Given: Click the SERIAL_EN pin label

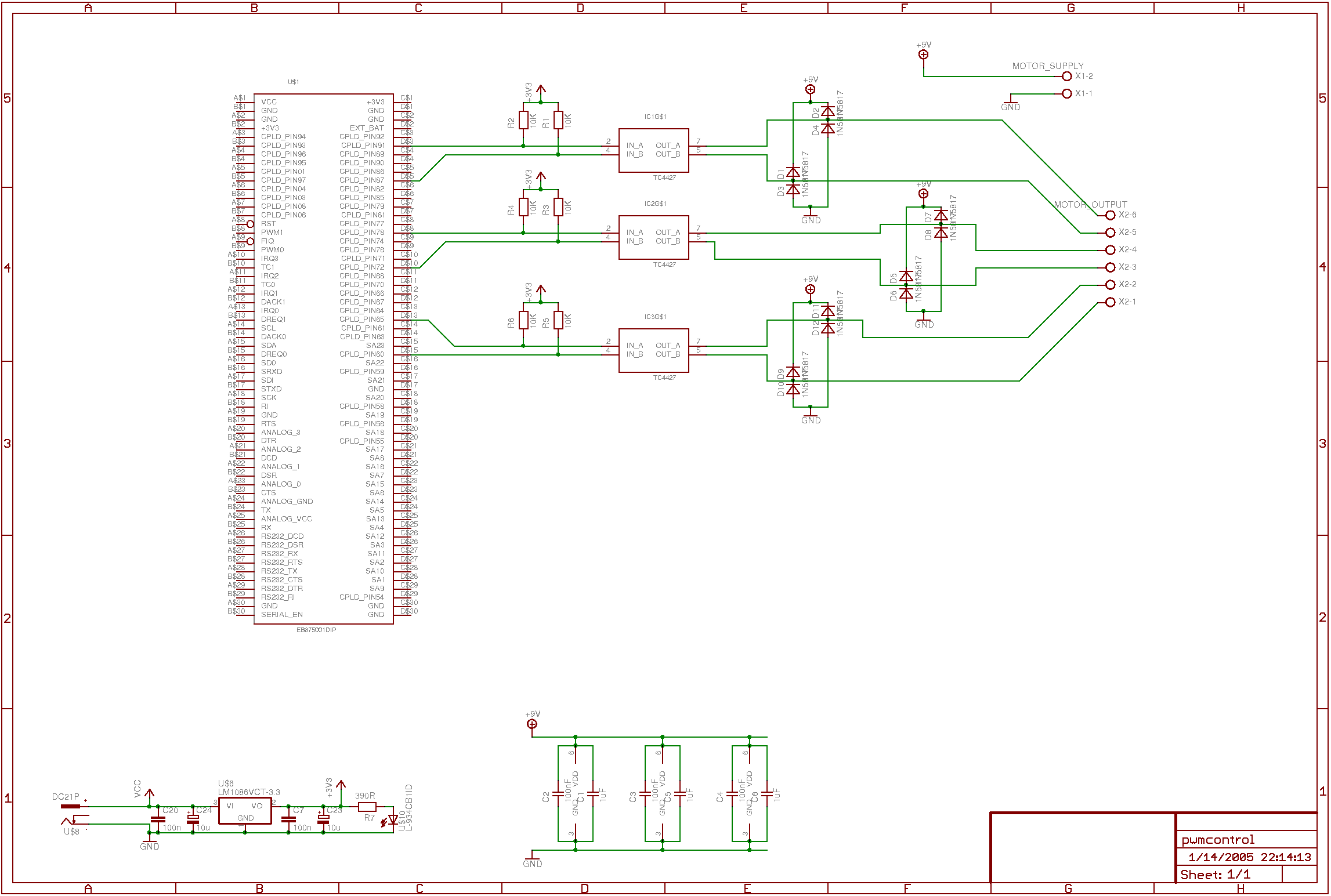Looking at the screenshot, I should (282, 615).
